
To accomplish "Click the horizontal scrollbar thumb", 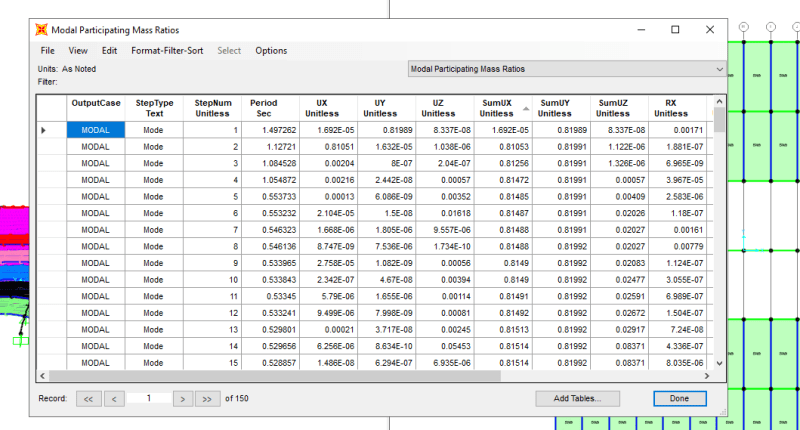I will pyautogui.click(x=274, y=376).
